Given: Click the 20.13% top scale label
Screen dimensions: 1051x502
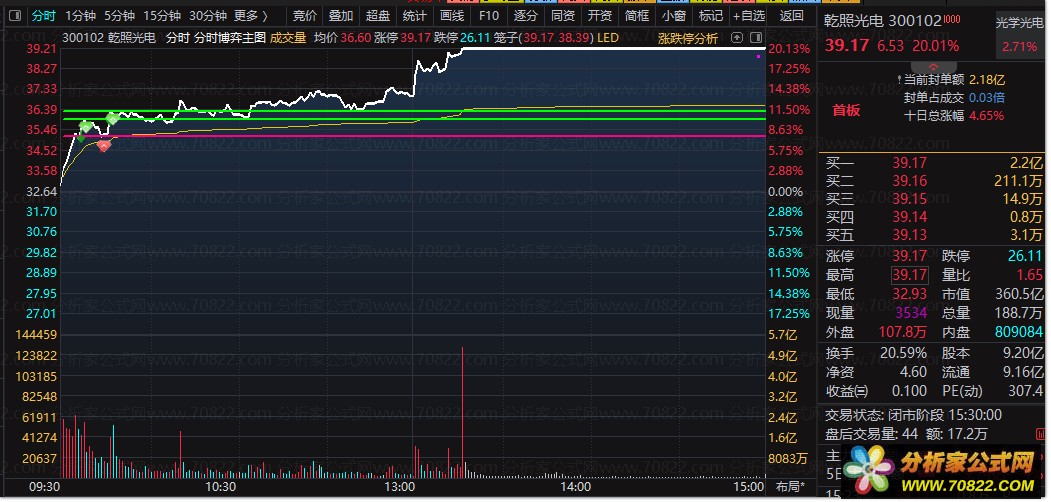Looking at the screenshot, I should coord(790,49).
